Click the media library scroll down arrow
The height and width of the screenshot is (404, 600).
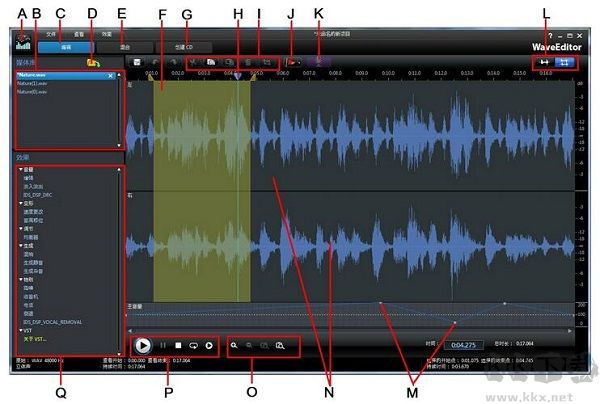119,145
